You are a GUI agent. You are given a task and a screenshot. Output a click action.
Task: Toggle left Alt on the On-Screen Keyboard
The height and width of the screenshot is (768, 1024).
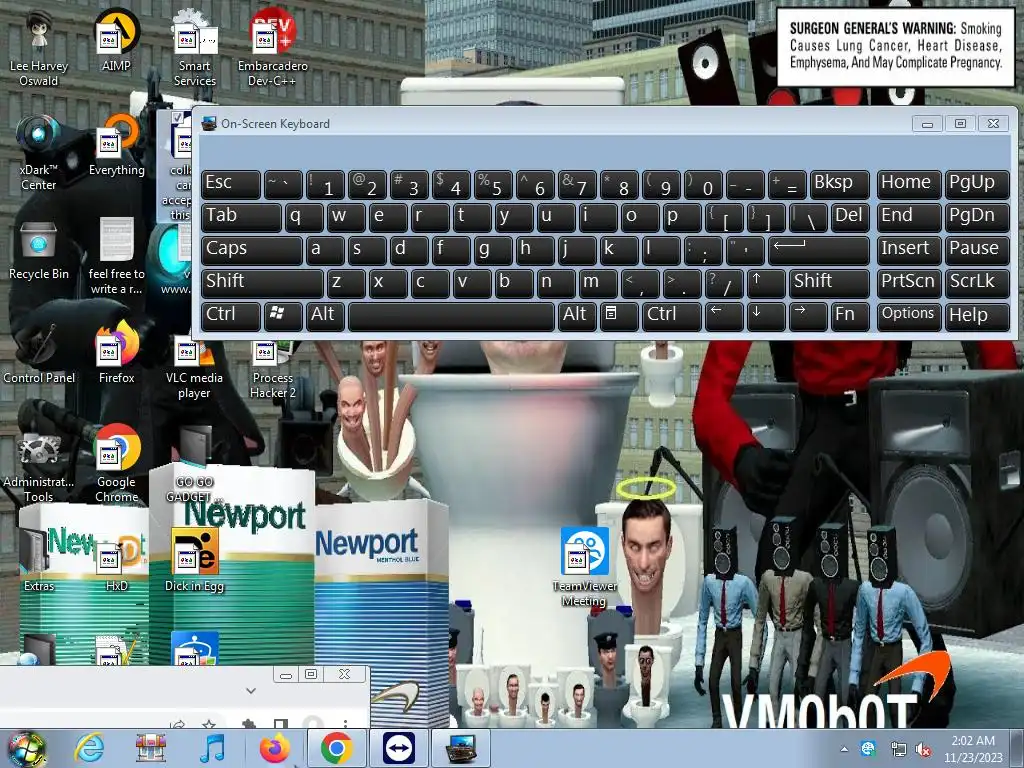click(x=325, y=315)
